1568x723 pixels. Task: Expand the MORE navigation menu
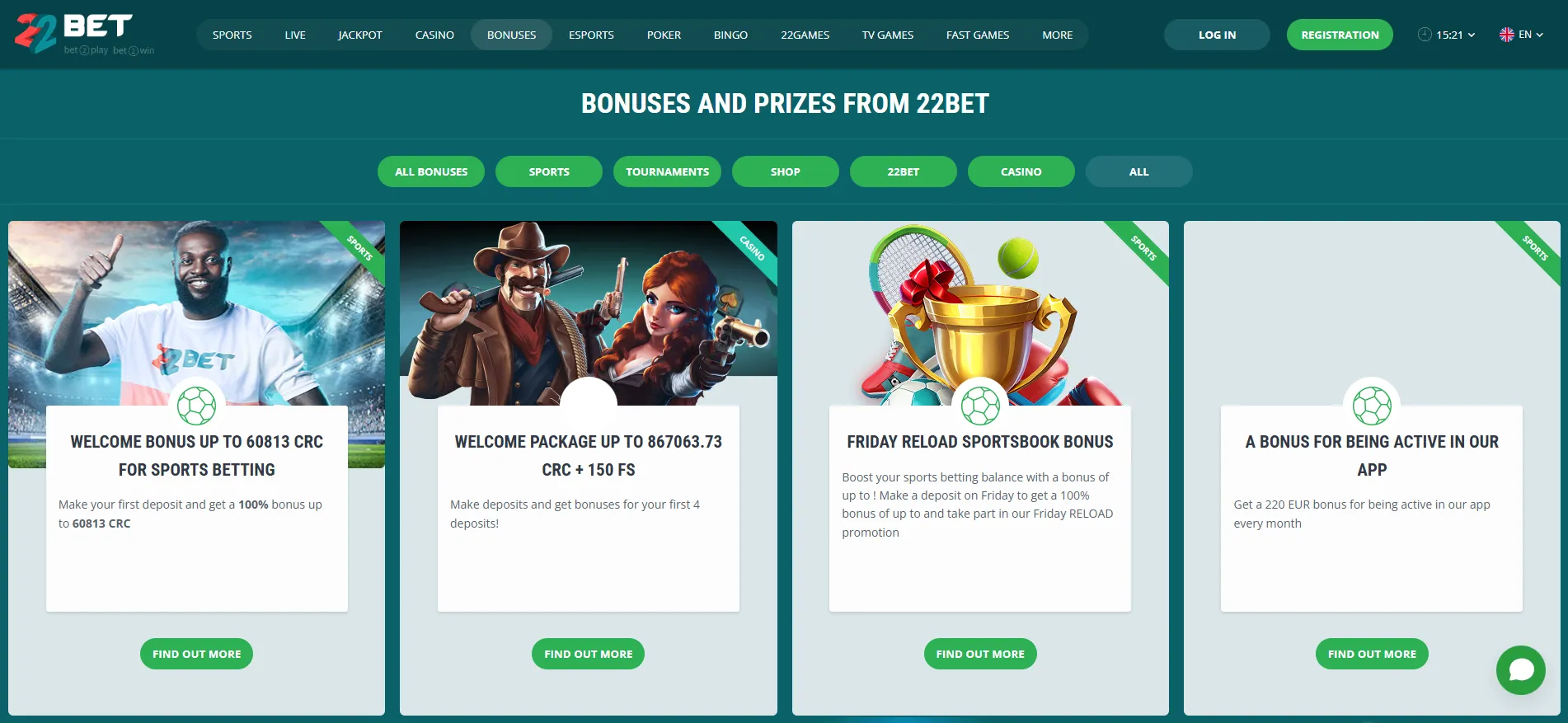1057,35
